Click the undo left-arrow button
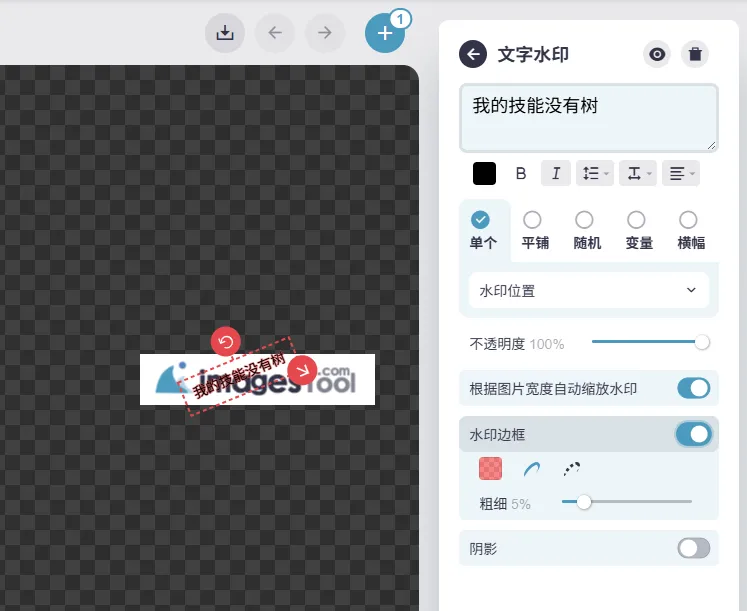 click(275, 33)
